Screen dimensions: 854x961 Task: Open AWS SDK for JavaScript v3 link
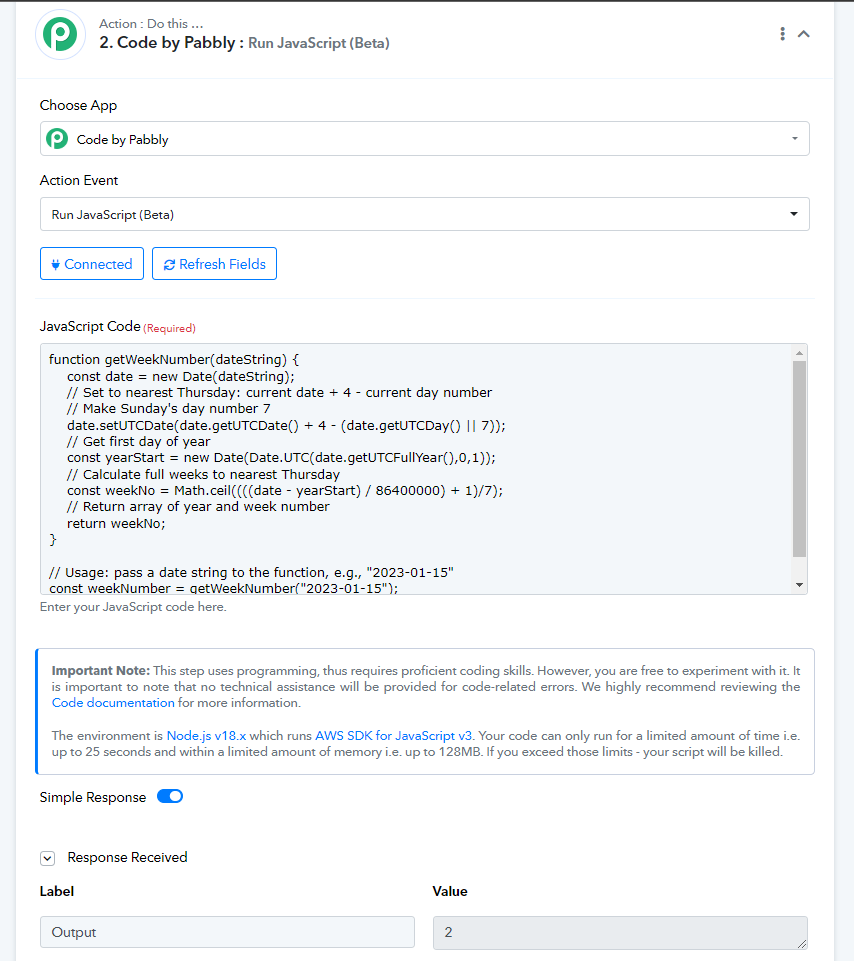coord(393,735)
